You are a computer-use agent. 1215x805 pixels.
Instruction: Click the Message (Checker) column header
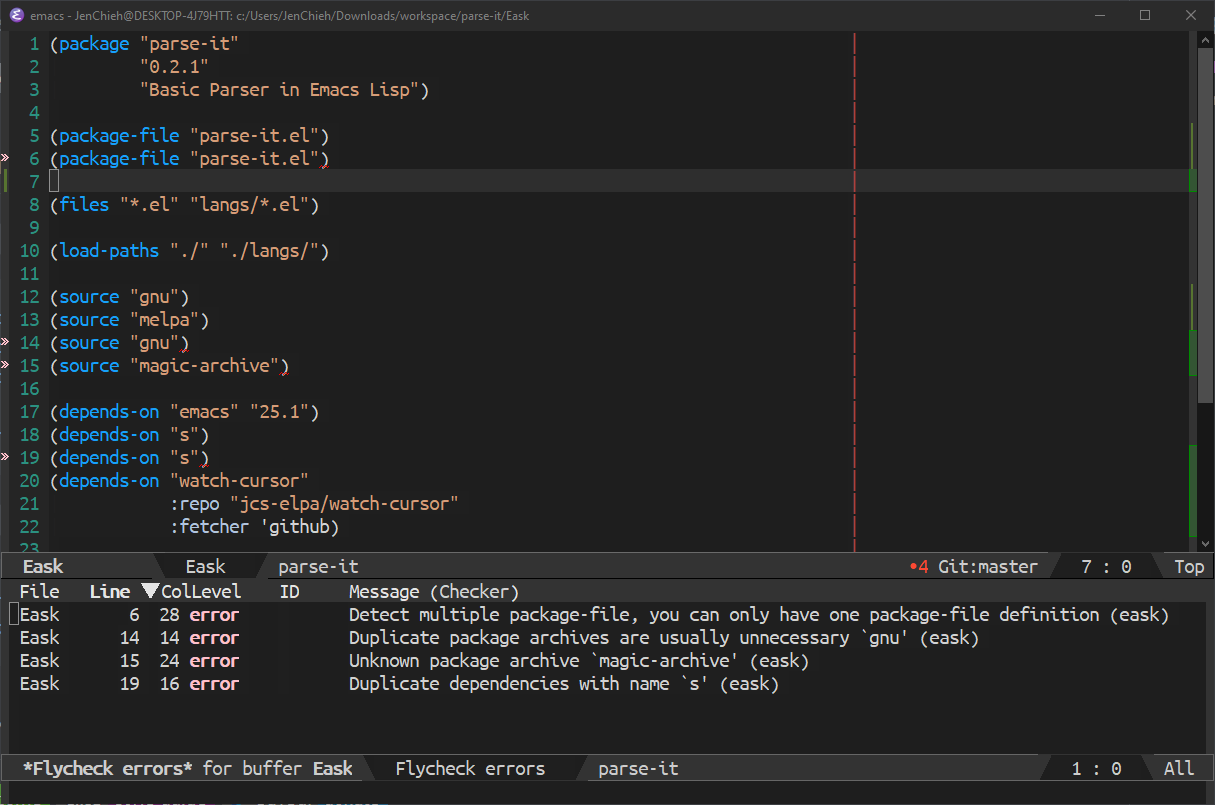click(434, 591)
